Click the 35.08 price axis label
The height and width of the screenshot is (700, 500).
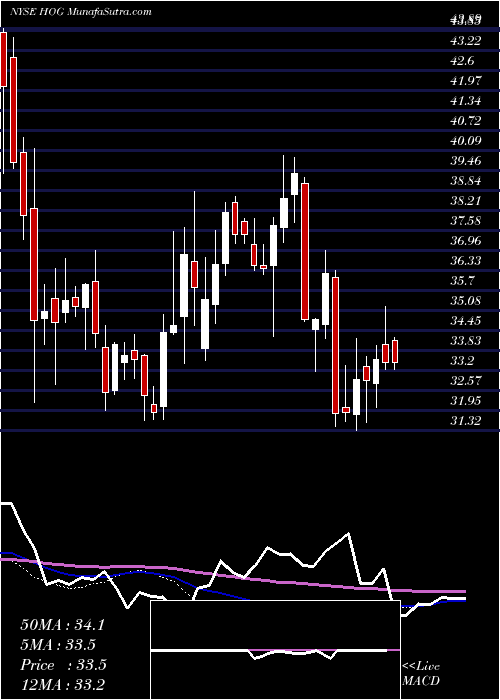coord(466,300)
